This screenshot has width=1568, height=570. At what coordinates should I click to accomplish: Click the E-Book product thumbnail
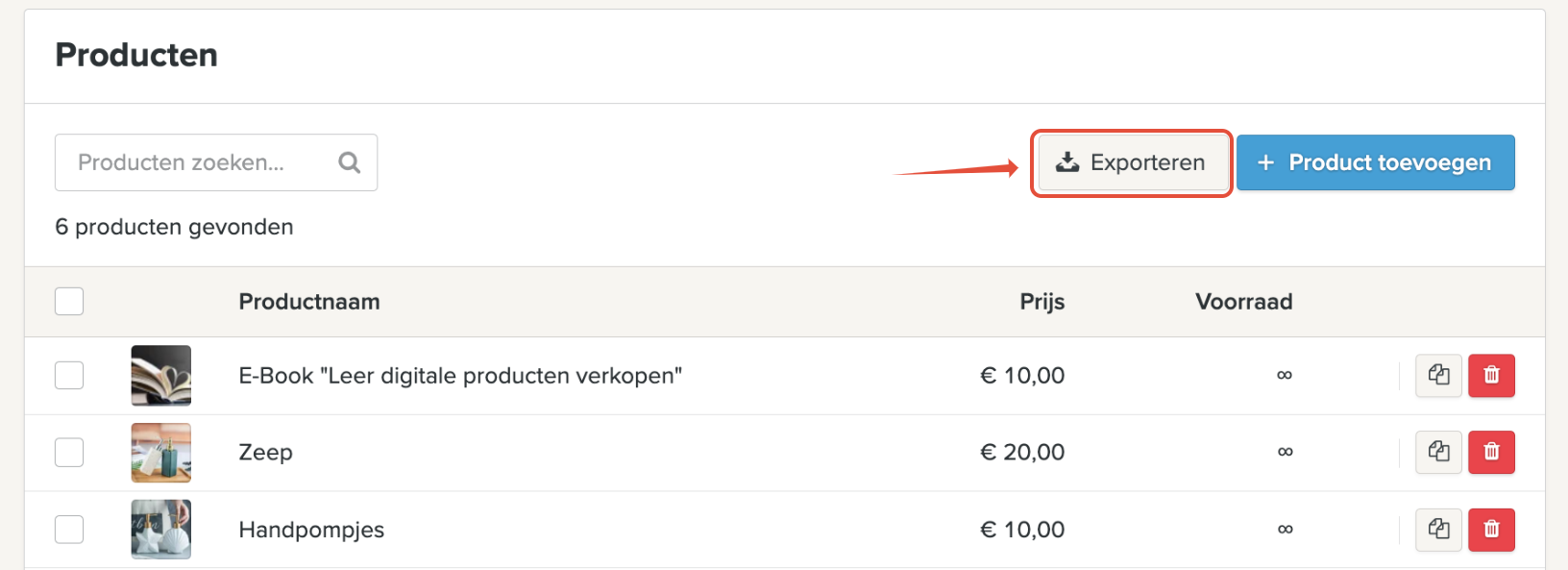(x=161, y=375)
